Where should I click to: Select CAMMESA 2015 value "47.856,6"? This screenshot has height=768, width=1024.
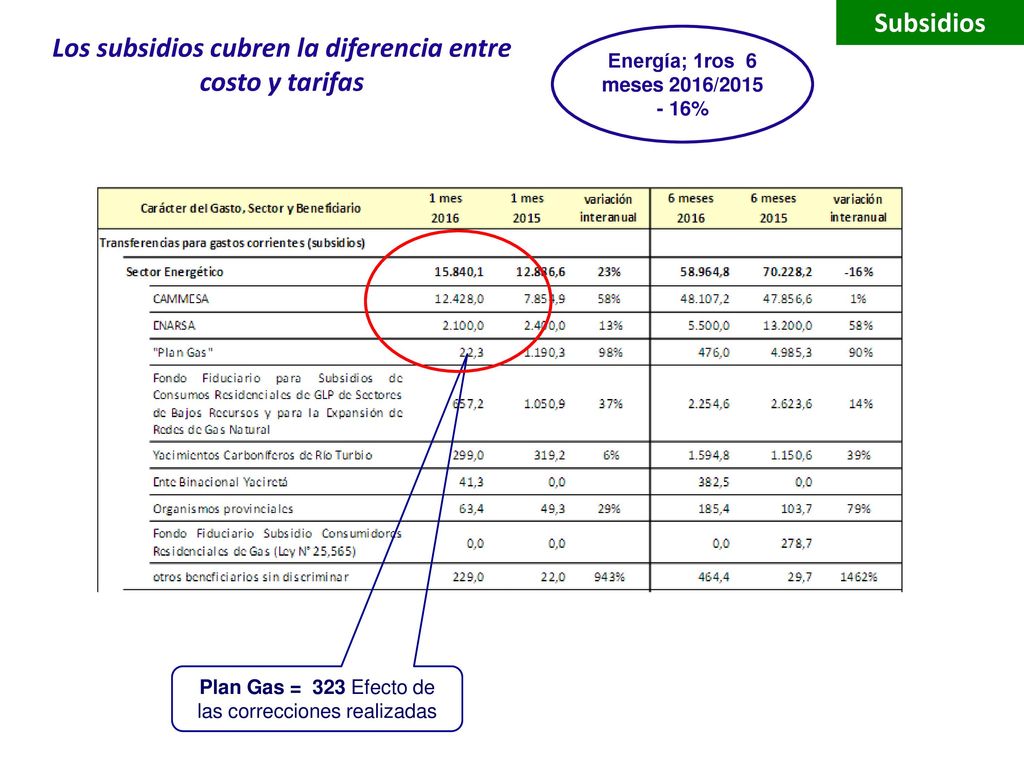788,299
